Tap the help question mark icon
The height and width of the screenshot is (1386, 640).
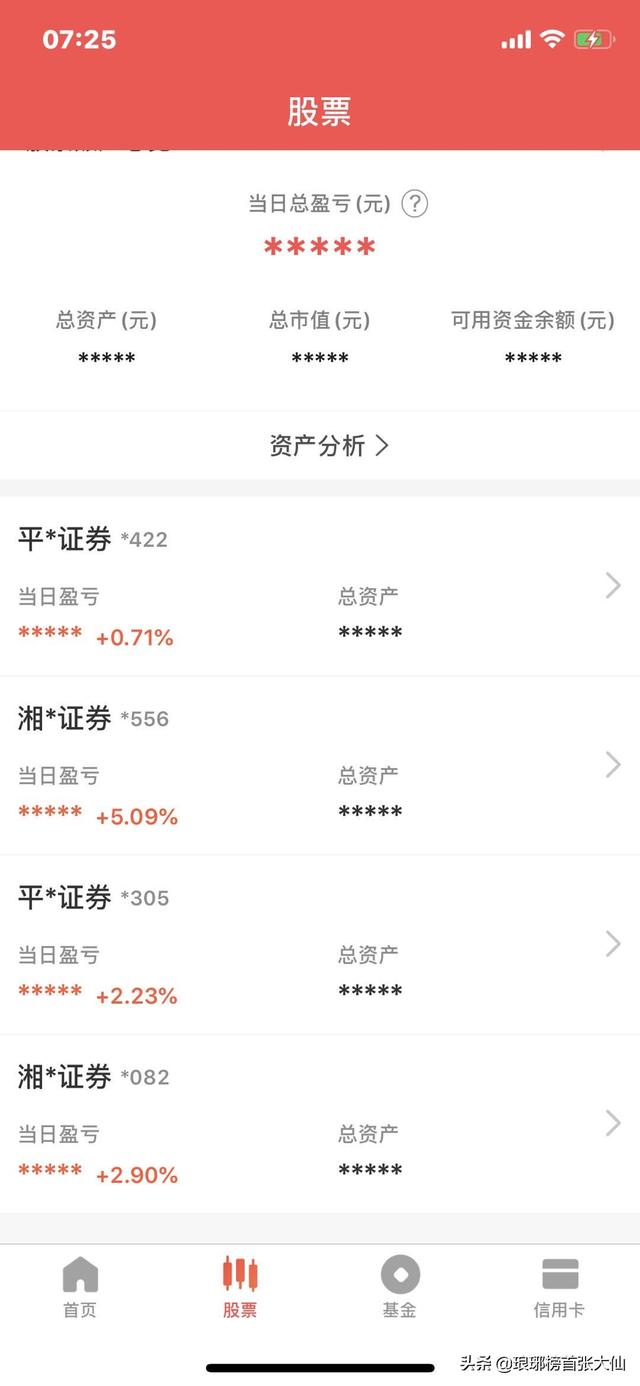click(x=415, y=204)
